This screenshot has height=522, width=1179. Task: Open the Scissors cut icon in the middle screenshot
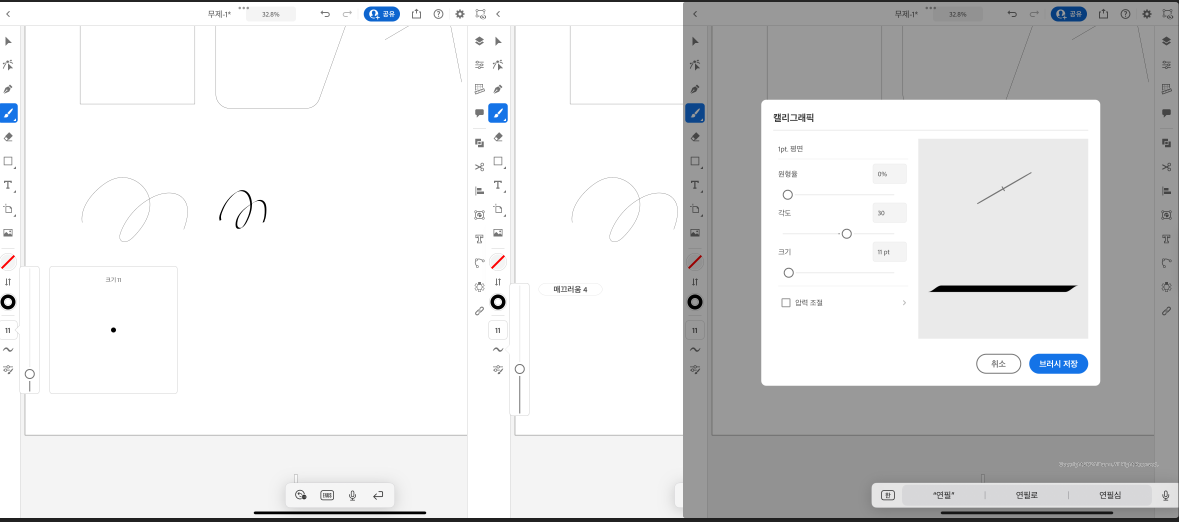coord(480,166)
